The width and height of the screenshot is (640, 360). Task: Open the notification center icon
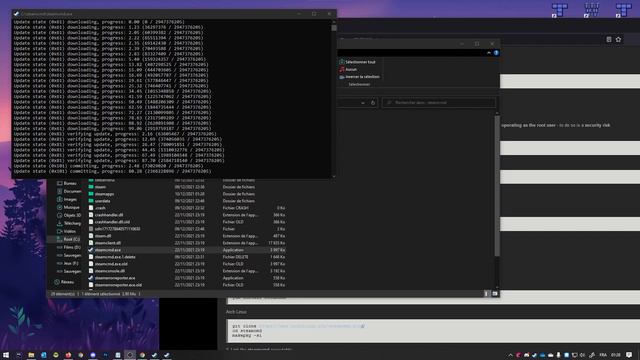click(629, 355)
